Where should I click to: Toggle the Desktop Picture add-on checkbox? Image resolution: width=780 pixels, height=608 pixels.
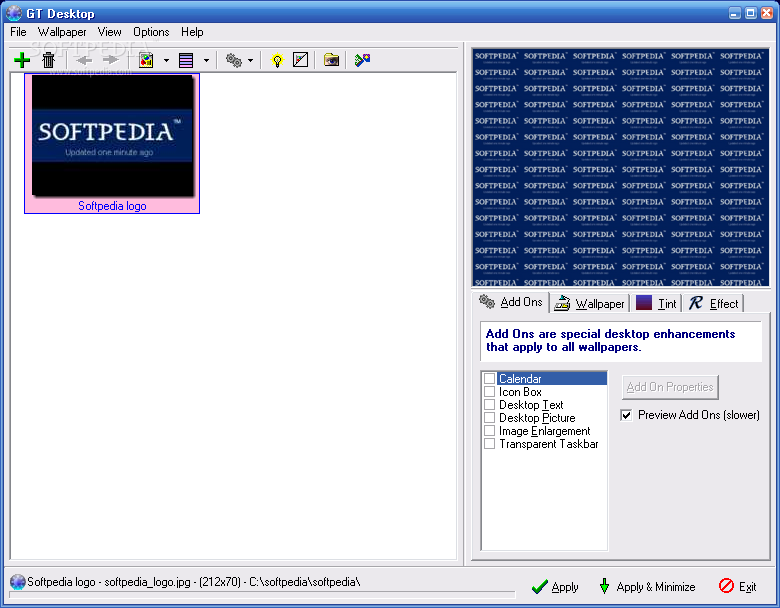click(489, 417)
